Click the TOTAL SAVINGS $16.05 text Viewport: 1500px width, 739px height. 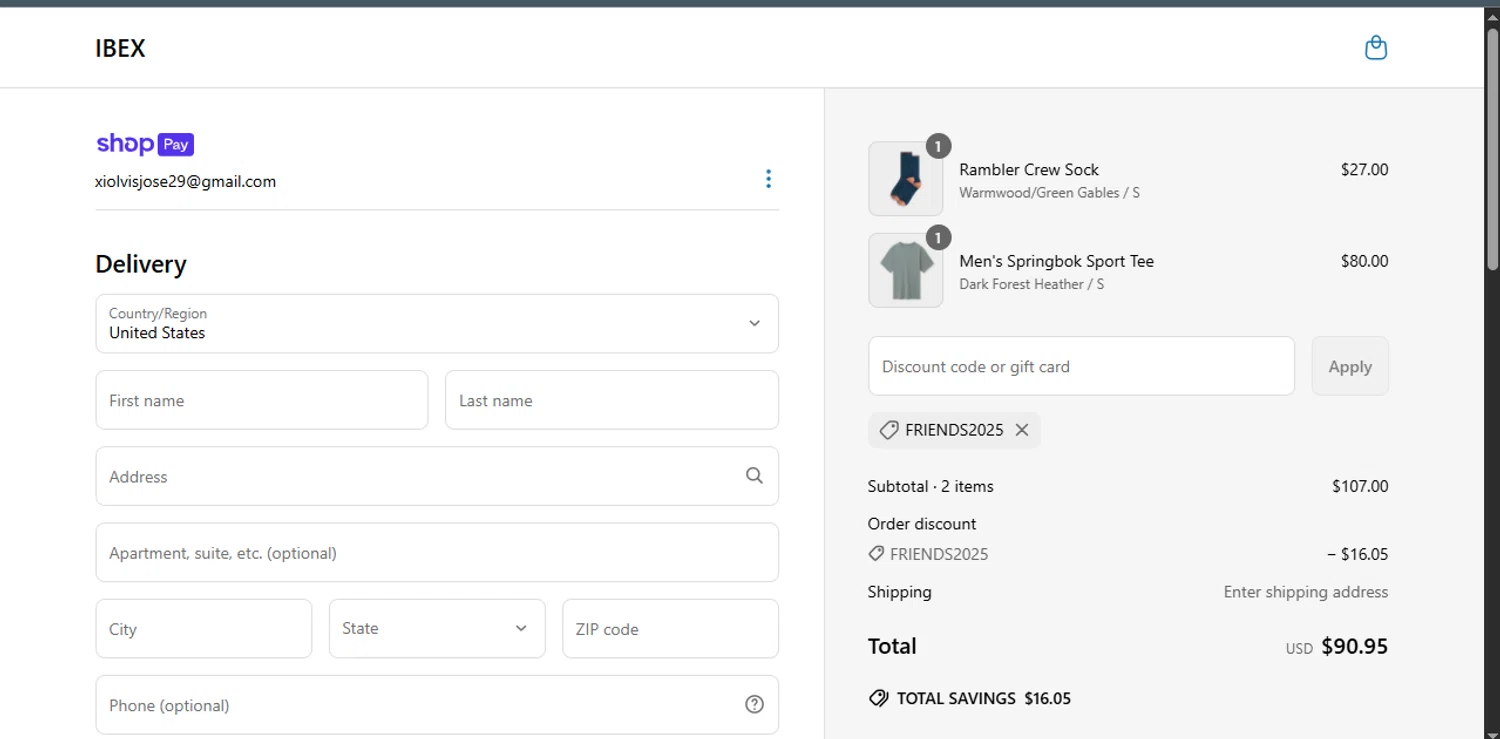click(x=983, y=698)
